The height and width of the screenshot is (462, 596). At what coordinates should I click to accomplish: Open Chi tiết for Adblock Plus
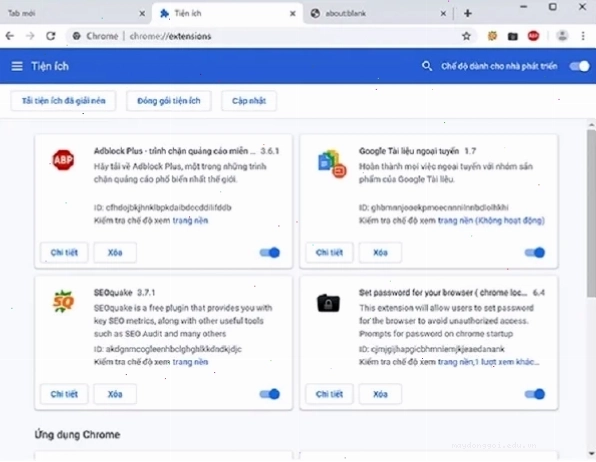pyautogui.click(x=64, y=252)
